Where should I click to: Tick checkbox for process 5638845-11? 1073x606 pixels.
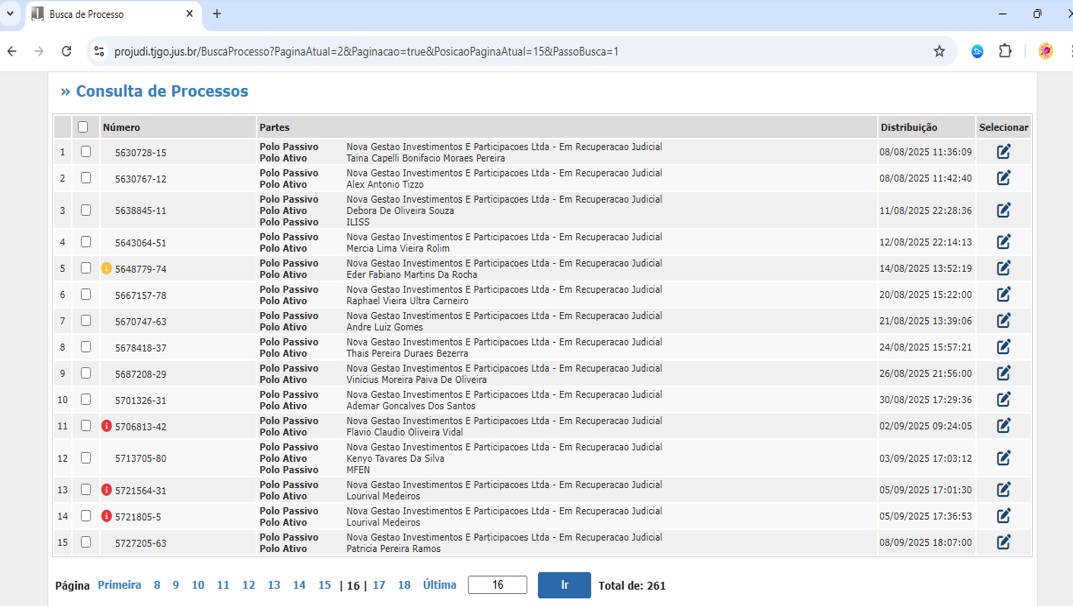[x=86, y=210]
